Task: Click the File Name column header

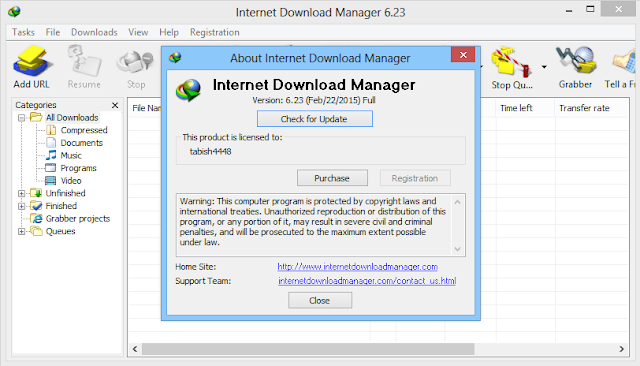Action: tap(146, 108)
